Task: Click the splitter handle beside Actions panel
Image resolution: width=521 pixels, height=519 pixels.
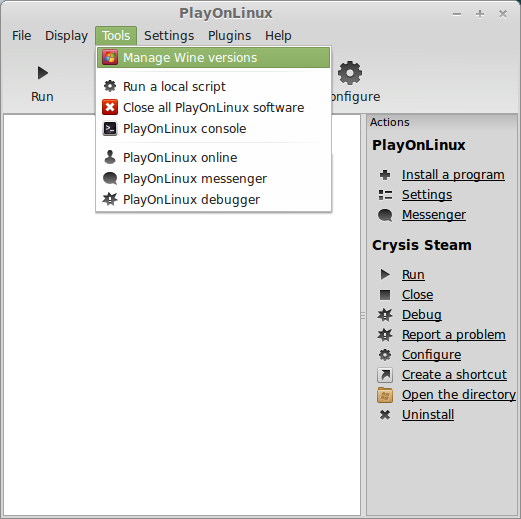Action: point(363,315)
